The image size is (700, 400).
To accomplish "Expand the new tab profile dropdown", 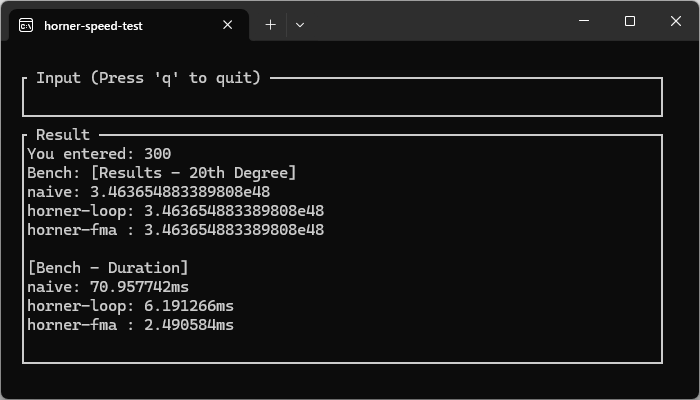I will [300, 25].
